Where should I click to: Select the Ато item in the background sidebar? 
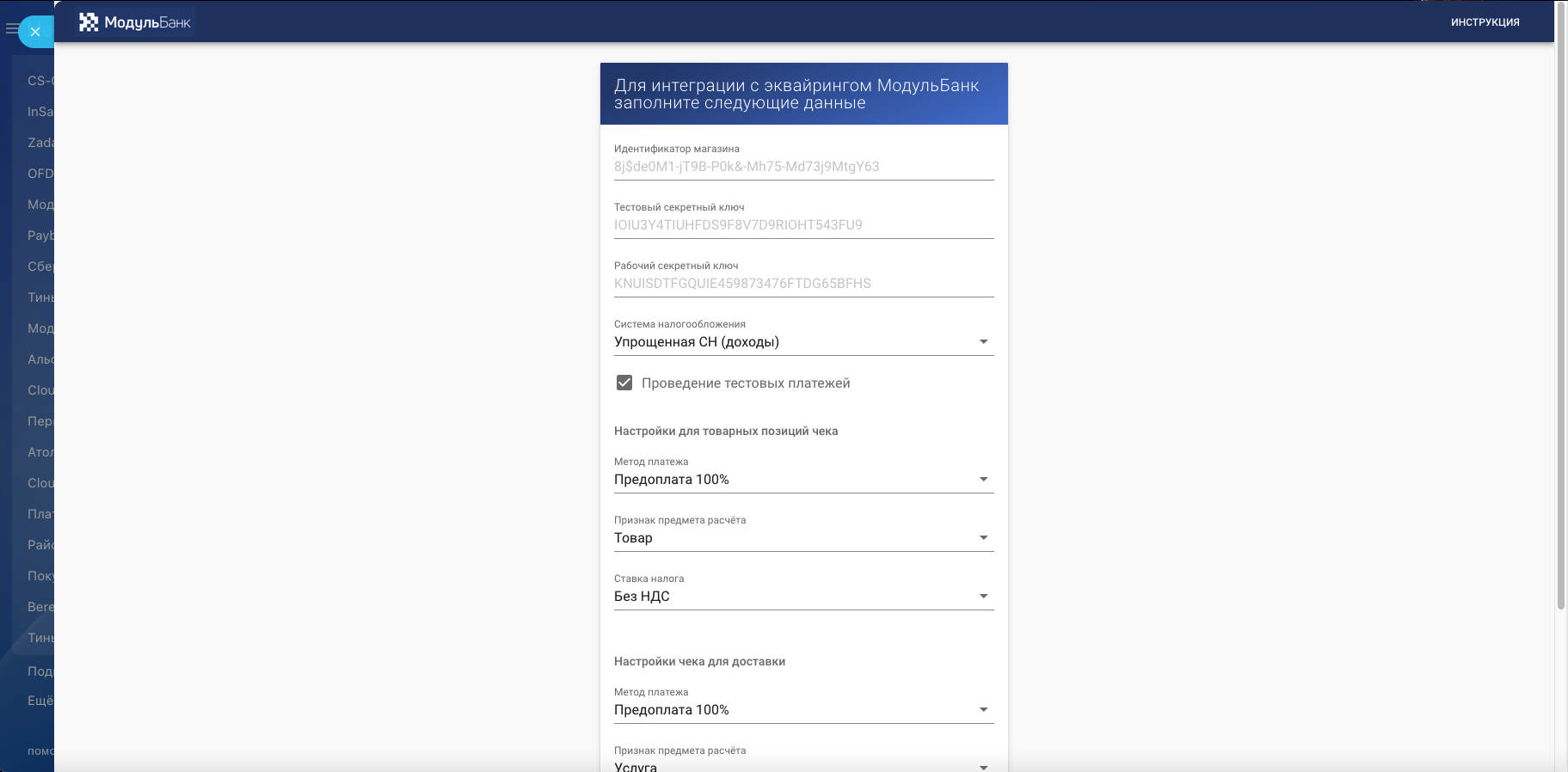40,452
